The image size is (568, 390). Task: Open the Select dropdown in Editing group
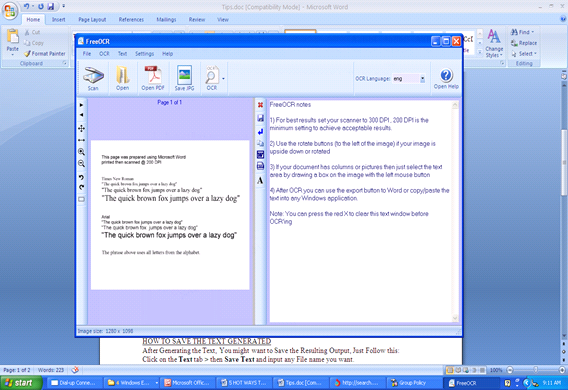click(524, 54)
